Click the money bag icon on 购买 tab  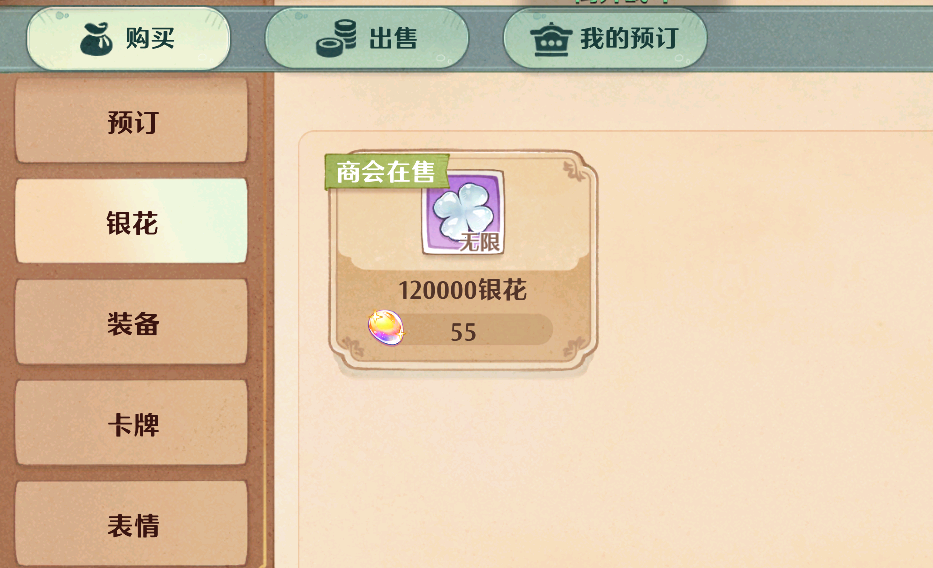tap(96, 39)
